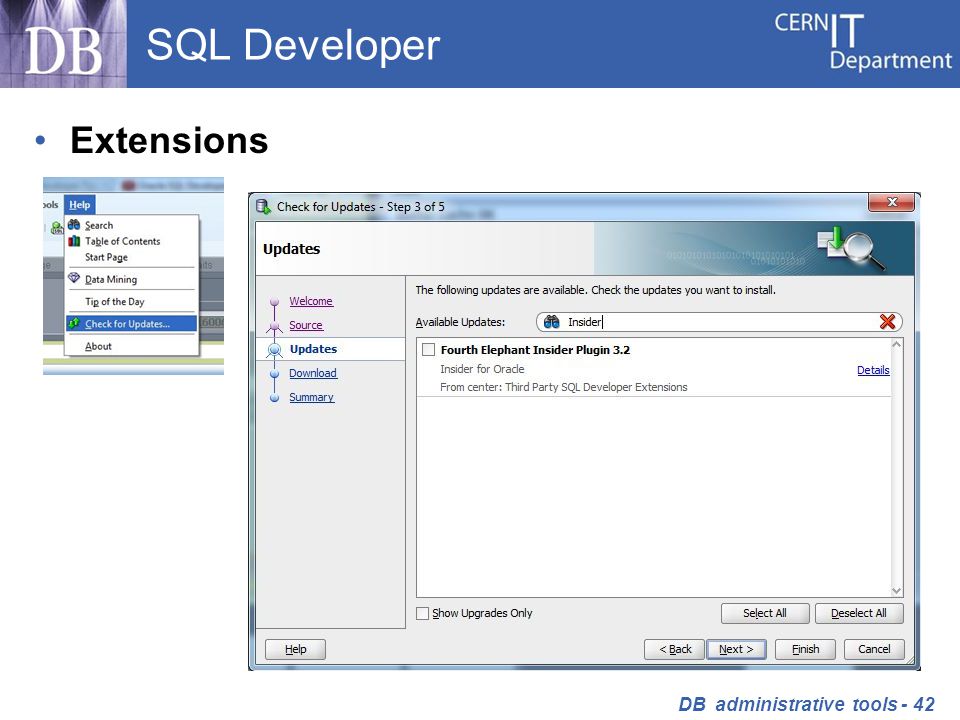The width and height of the screenshot is (960, 720).
Task: Click into the Available Updates search field
Action: pyautogui.click(x=719, y=322)
